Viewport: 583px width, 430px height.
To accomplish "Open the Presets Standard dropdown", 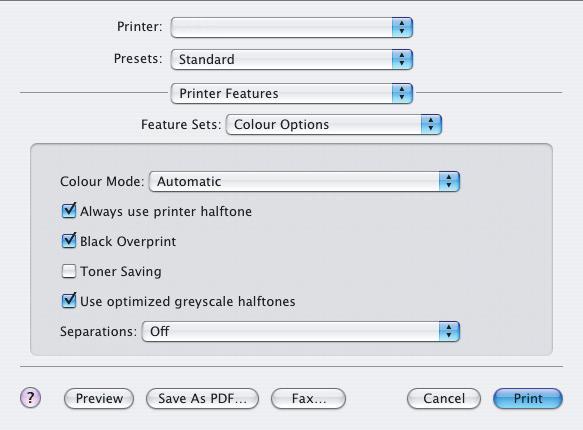I will pos(292,59).
